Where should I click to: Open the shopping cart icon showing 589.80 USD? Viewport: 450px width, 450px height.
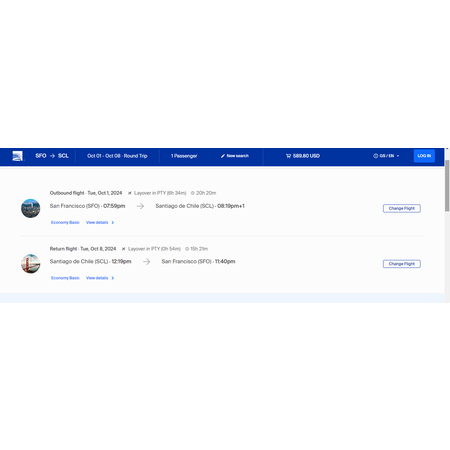point(288,156)
